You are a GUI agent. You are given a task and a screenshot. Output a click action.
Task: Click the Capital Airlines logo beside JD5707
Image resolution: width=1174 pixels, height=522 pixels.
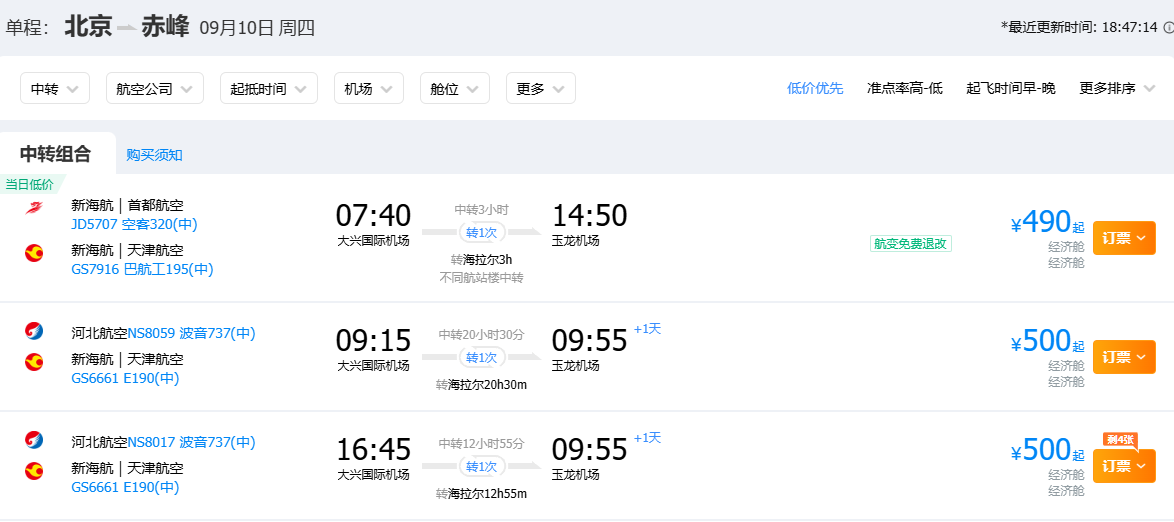[34, 207]
